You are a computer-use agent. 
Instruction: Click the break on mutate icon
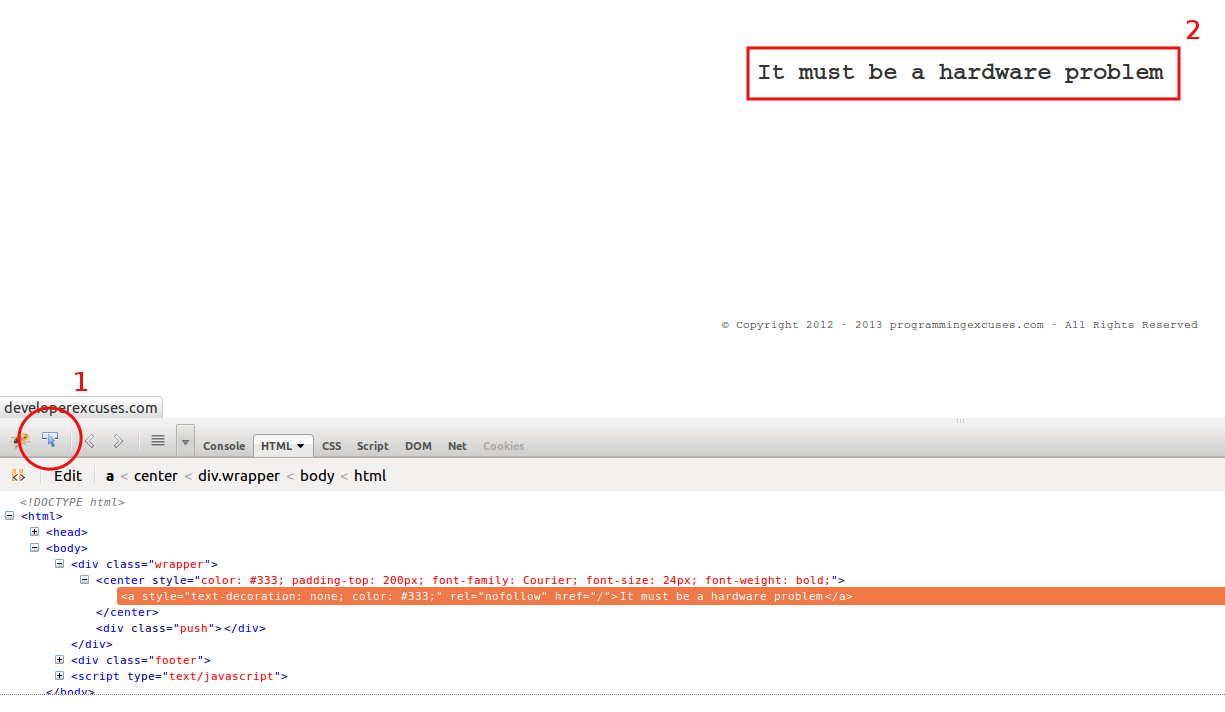point(17,476)
